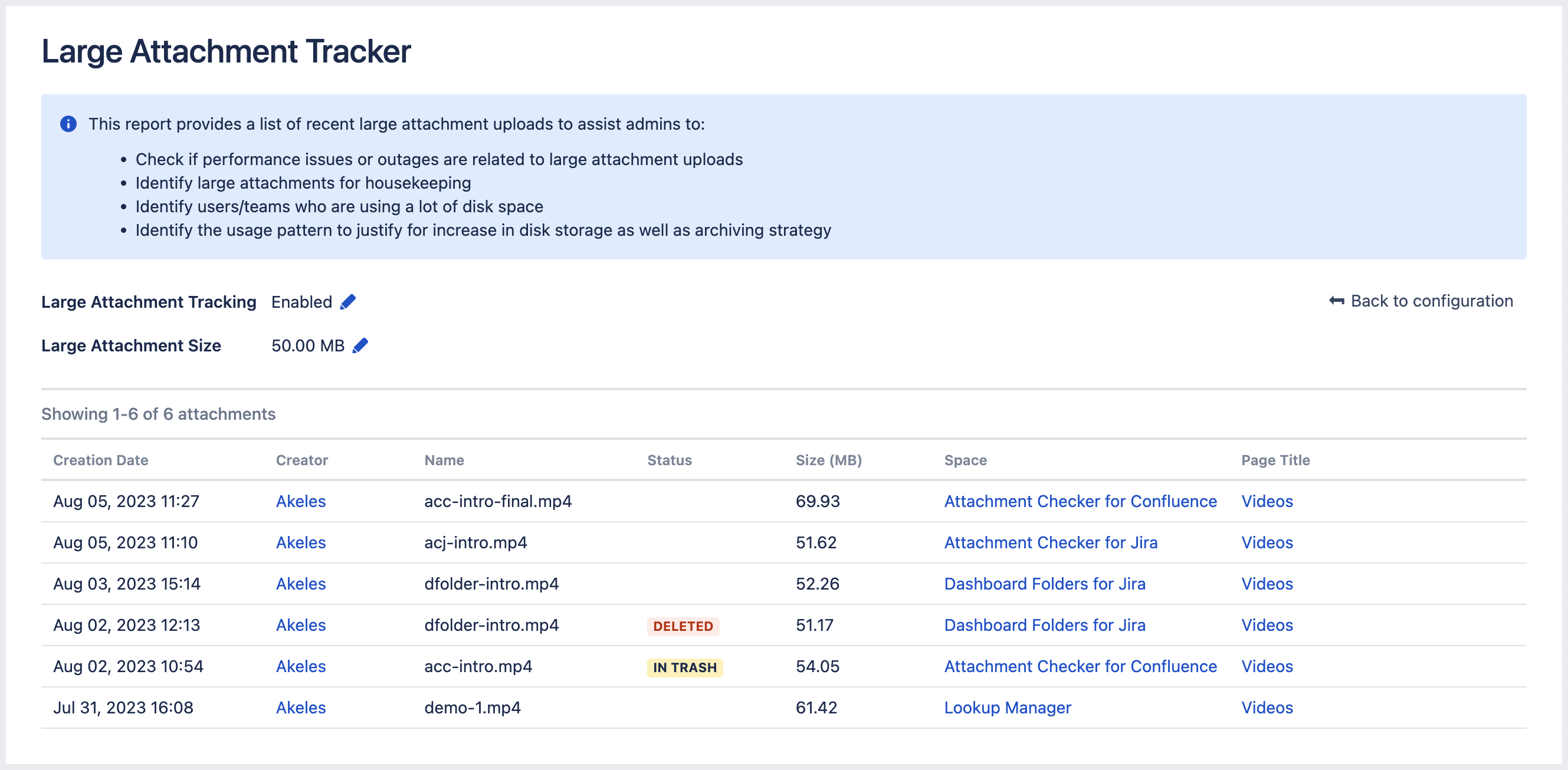Click the IN TRASH status badge
This screenshot has height=770, width=1568.
coord(684,667)
